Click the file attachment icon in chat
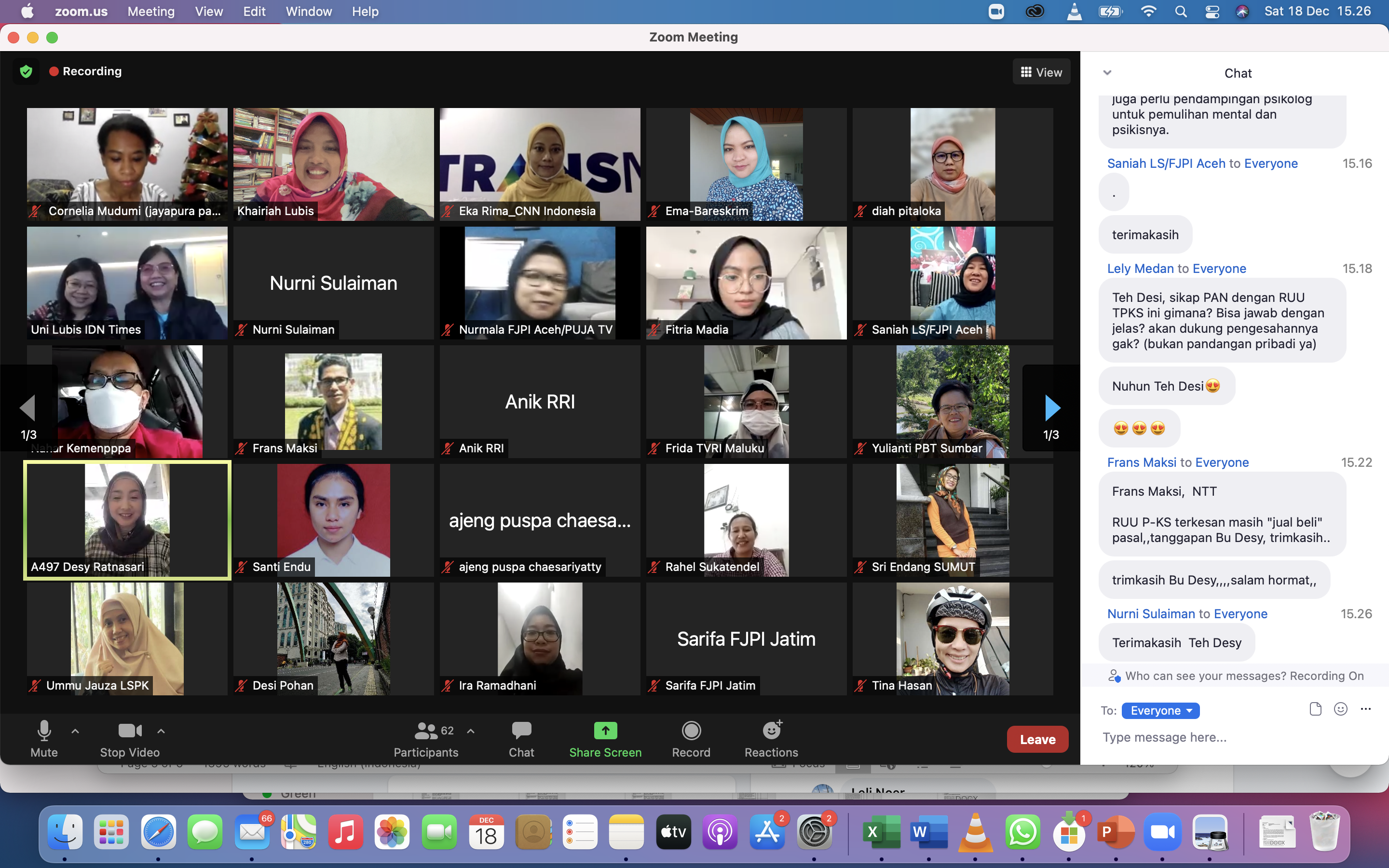 point(1316,709)
